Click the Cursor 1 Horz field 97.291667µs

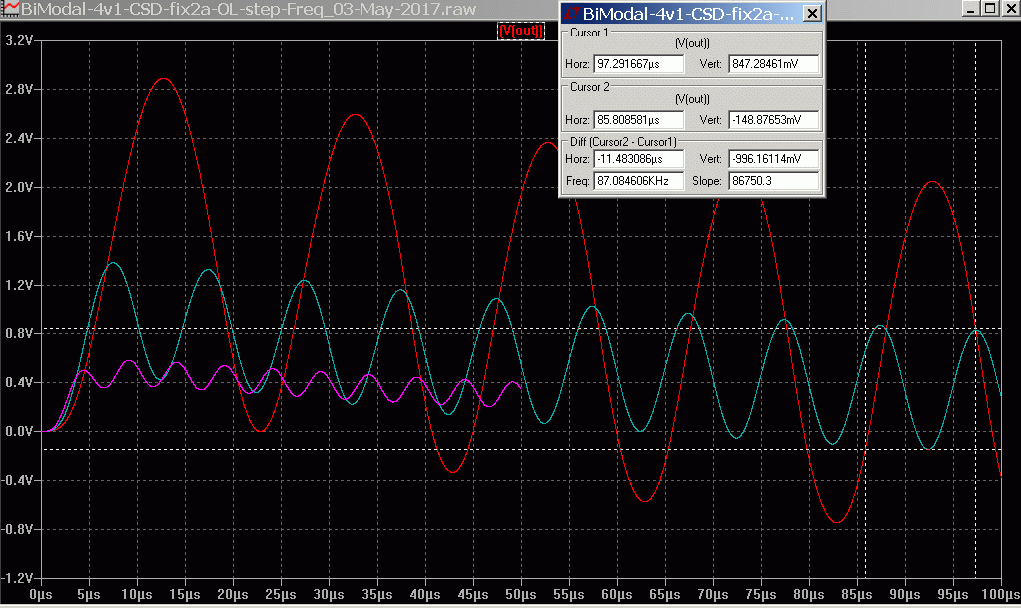639,64
